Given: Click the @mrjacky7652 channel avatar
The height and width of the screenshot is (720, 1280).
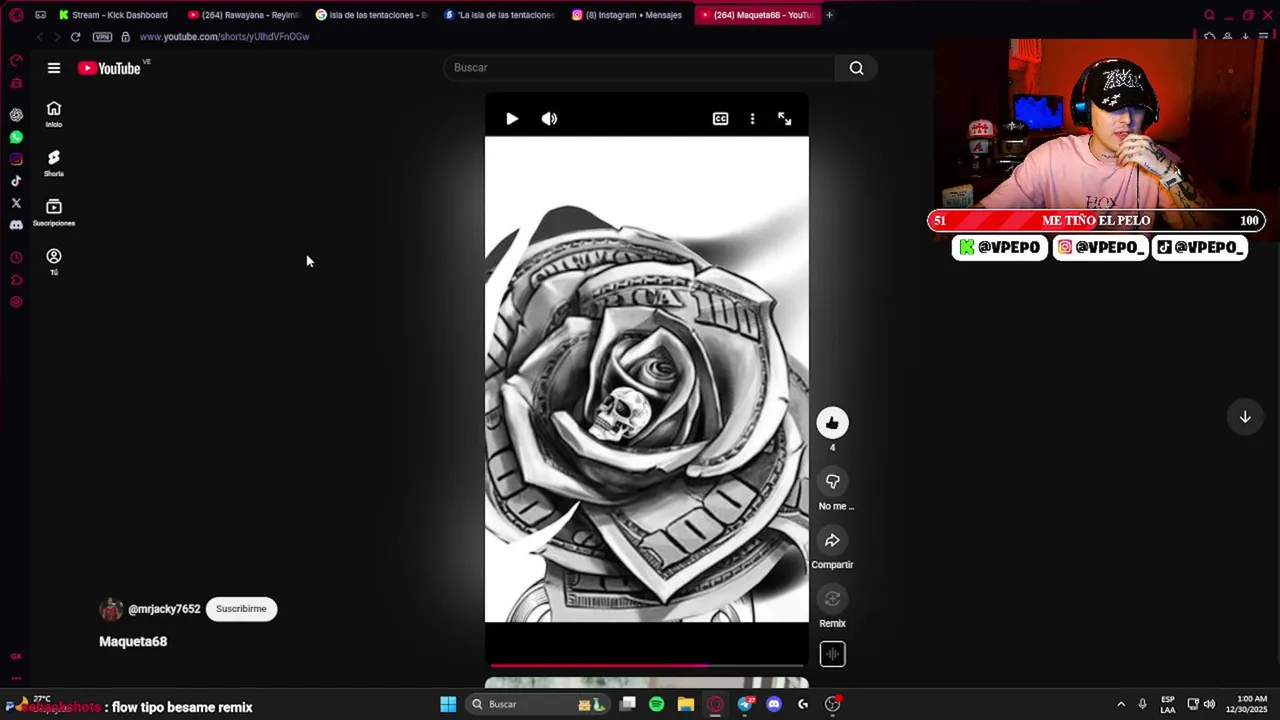Looking at the screenshot, I should coord(111,609).
